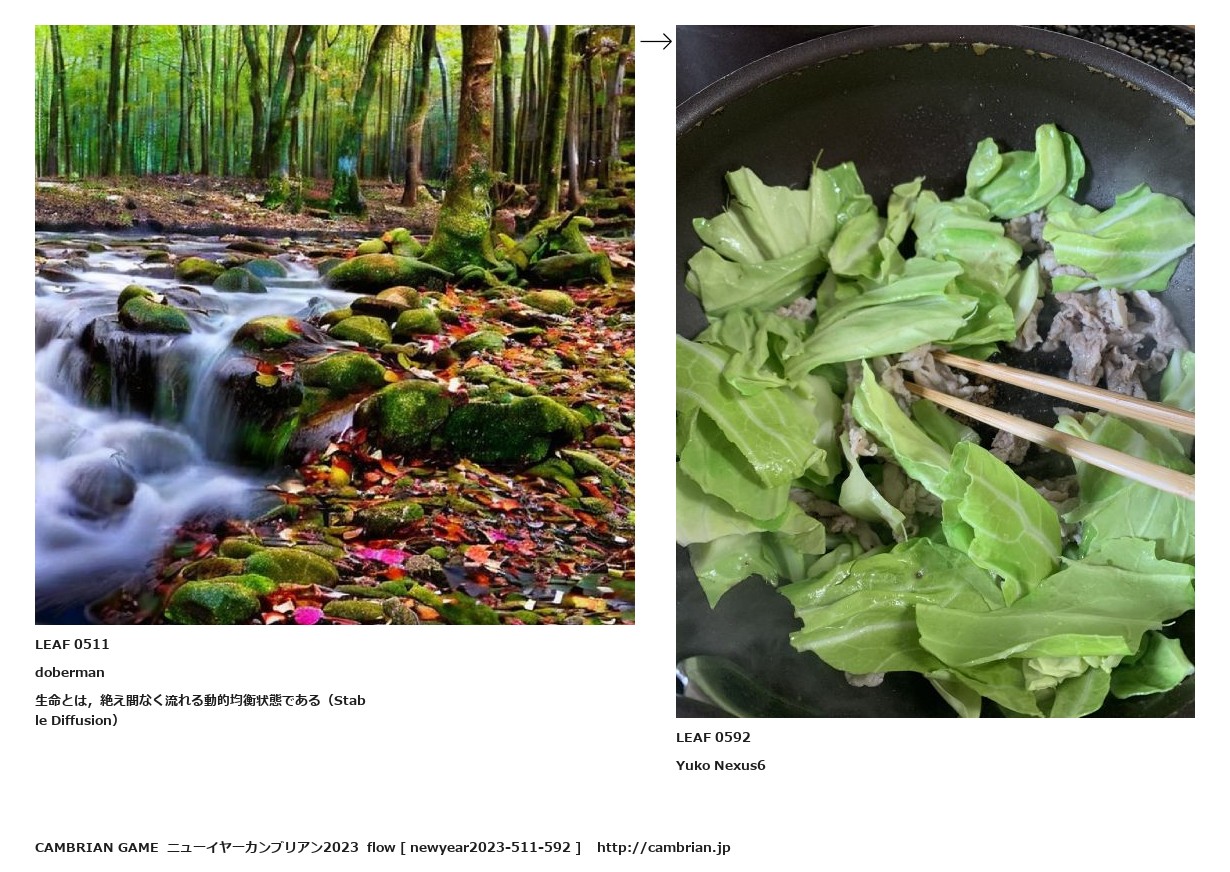1230x872 pixels.
Task: Select the Japanese caption under the forest image
Action: click(x=200, y=710)
